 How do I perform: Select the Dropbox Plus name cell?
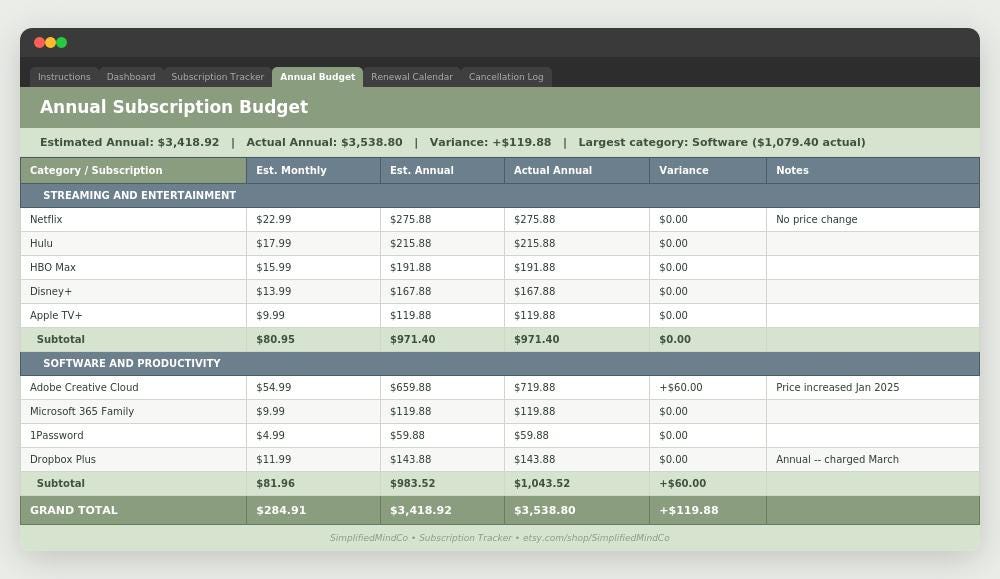pos(133,459)
